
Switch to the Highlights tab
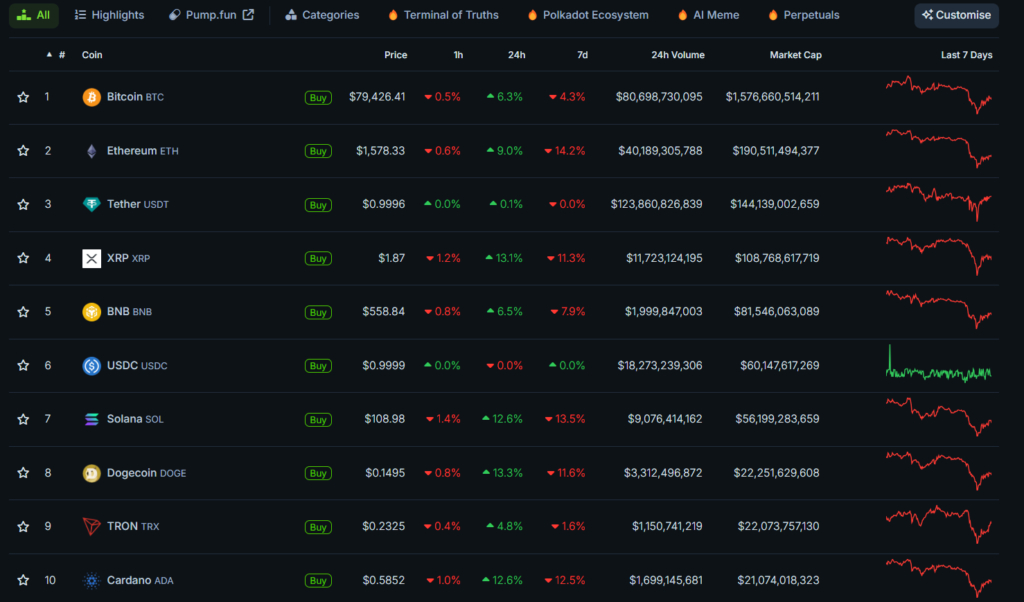(109, 15)
